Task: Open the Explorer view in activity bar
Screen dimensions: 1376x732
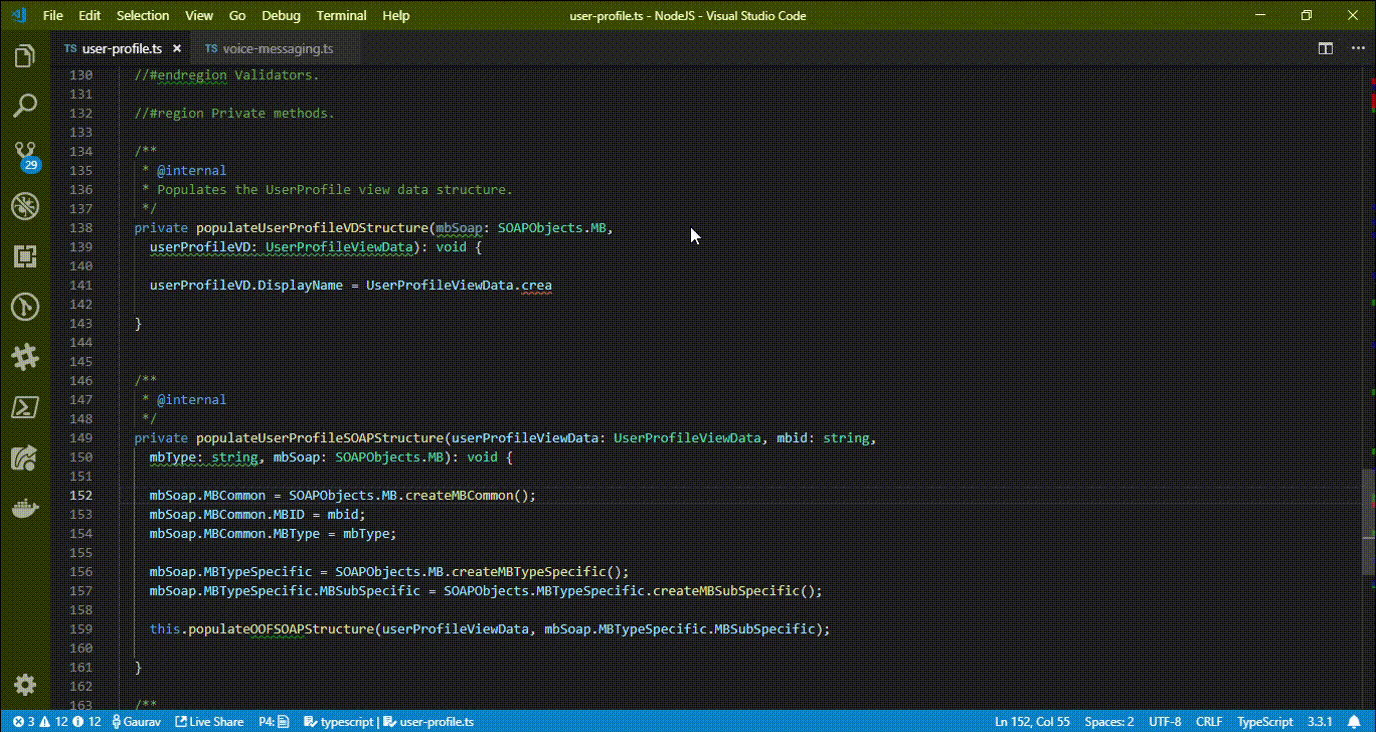Action: [x=25, y=56]
